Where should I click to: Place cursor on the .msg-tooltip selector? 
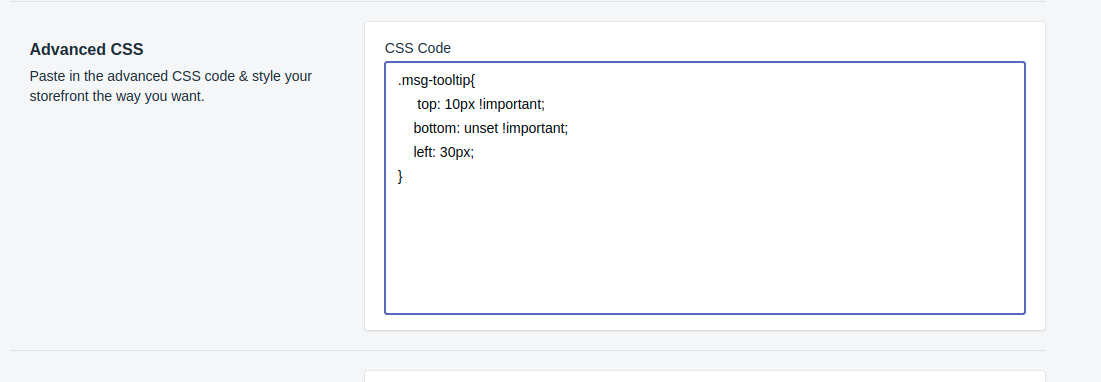point(434,81)
